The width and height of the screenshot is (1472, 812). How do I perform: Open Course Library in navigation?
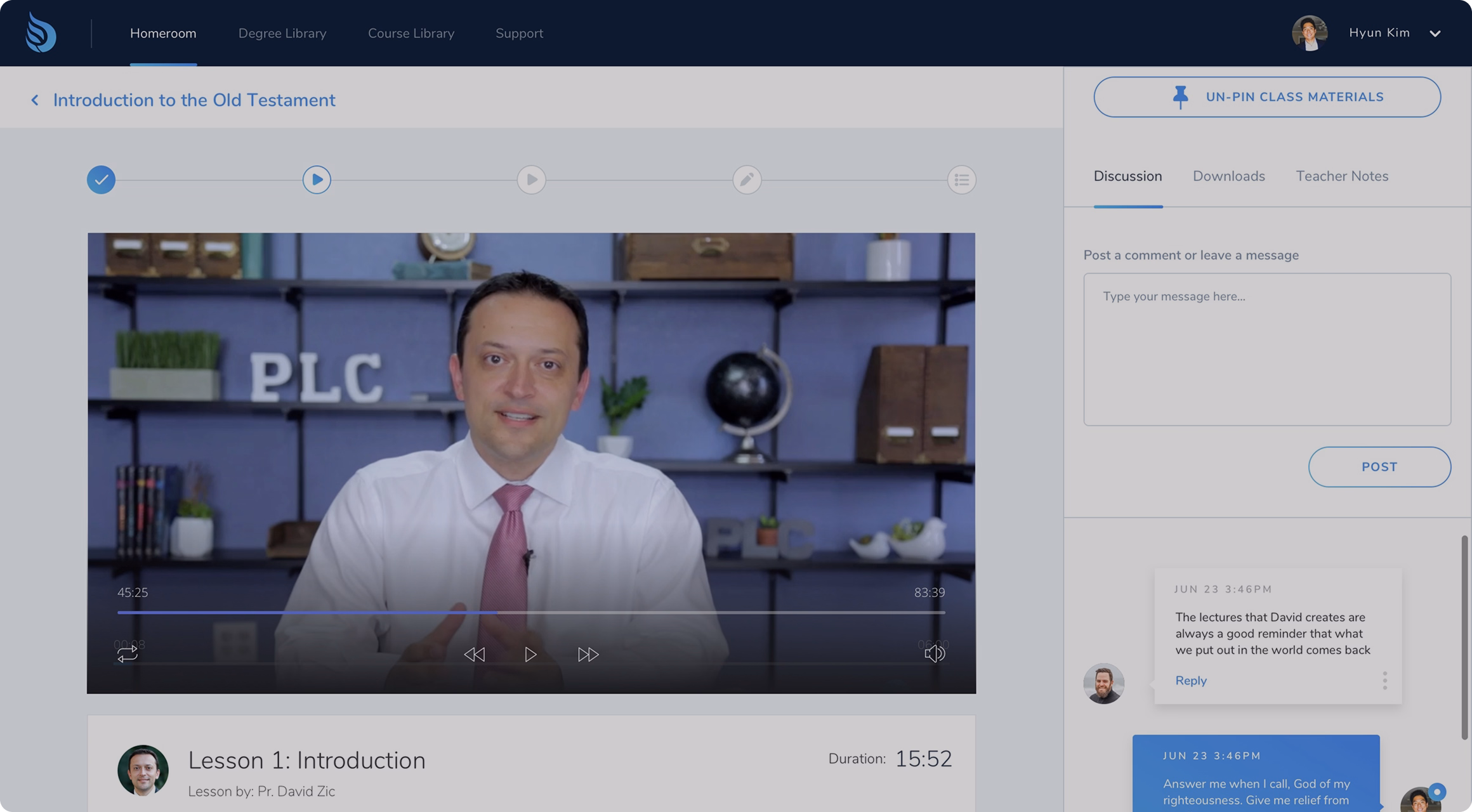pos(411,33)
